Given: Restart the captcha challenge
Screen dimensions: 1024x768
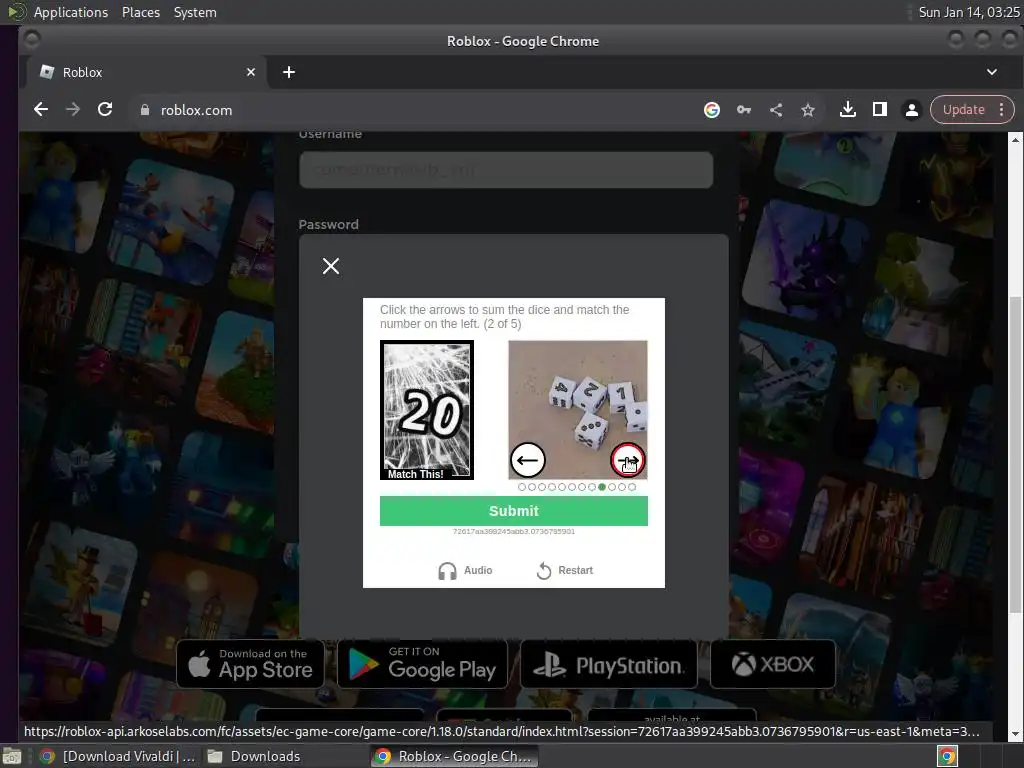Looking at the screenshot, I should 564,570.
